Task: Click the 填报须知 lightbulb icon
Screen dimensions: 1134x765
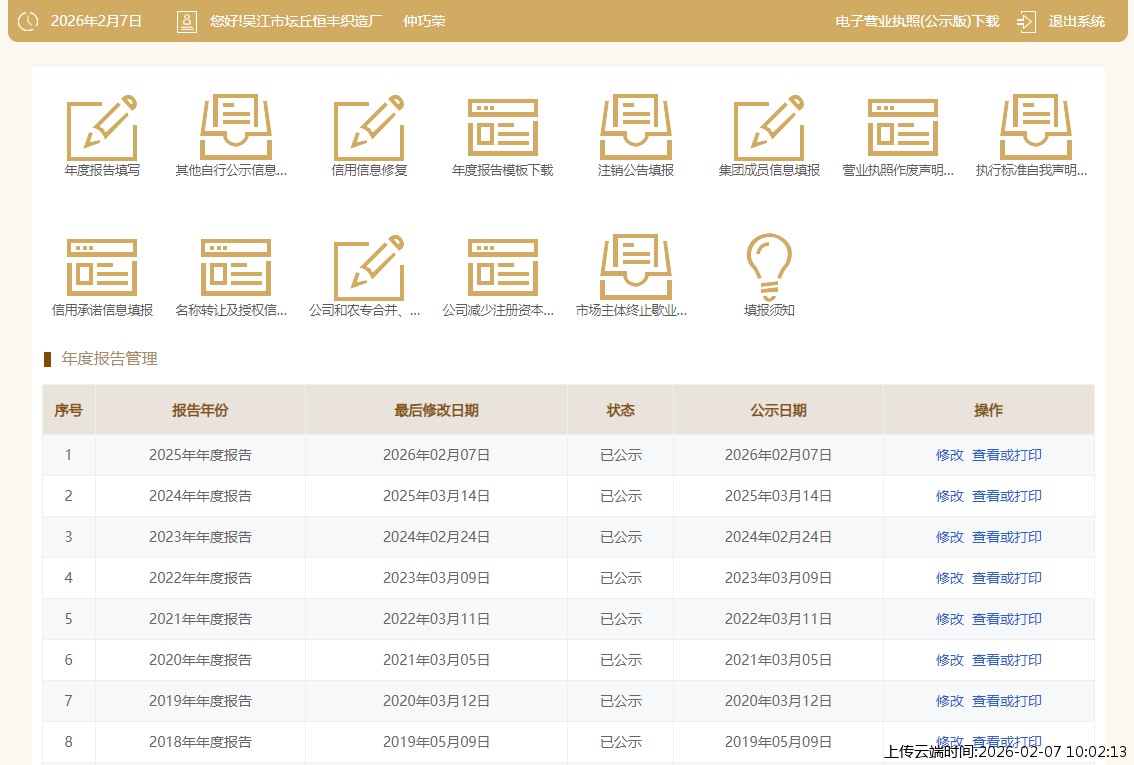Action: tap(769, 268)
